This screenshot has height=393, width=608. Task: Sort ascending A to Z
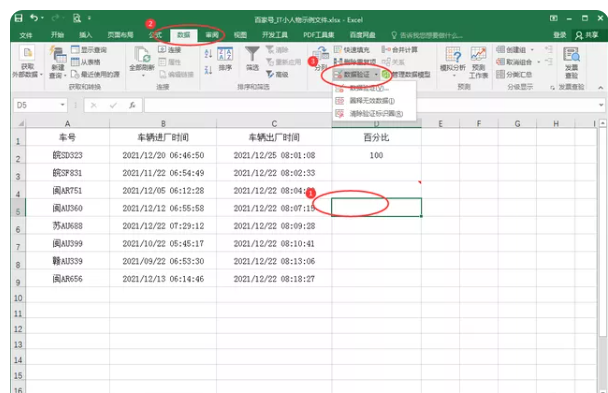click(x=208, y=53)
